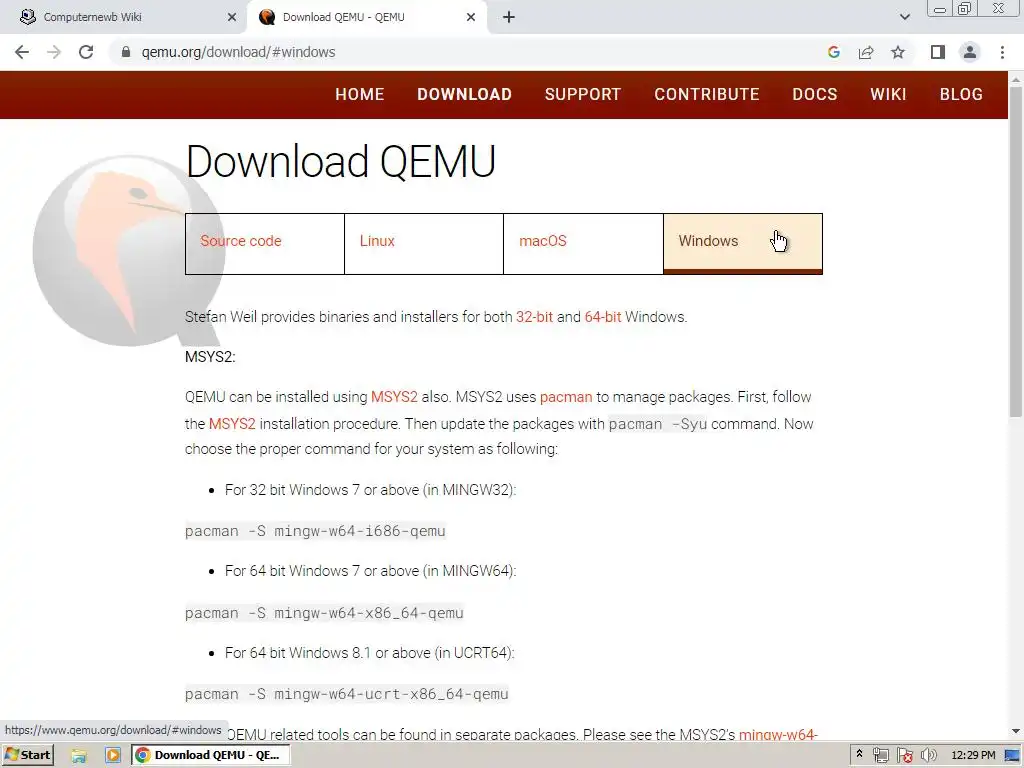Image resolution: width=1024 pixels, height=768 pixels.
Task: Click the show desktop tray icon
Action: 1013,756
